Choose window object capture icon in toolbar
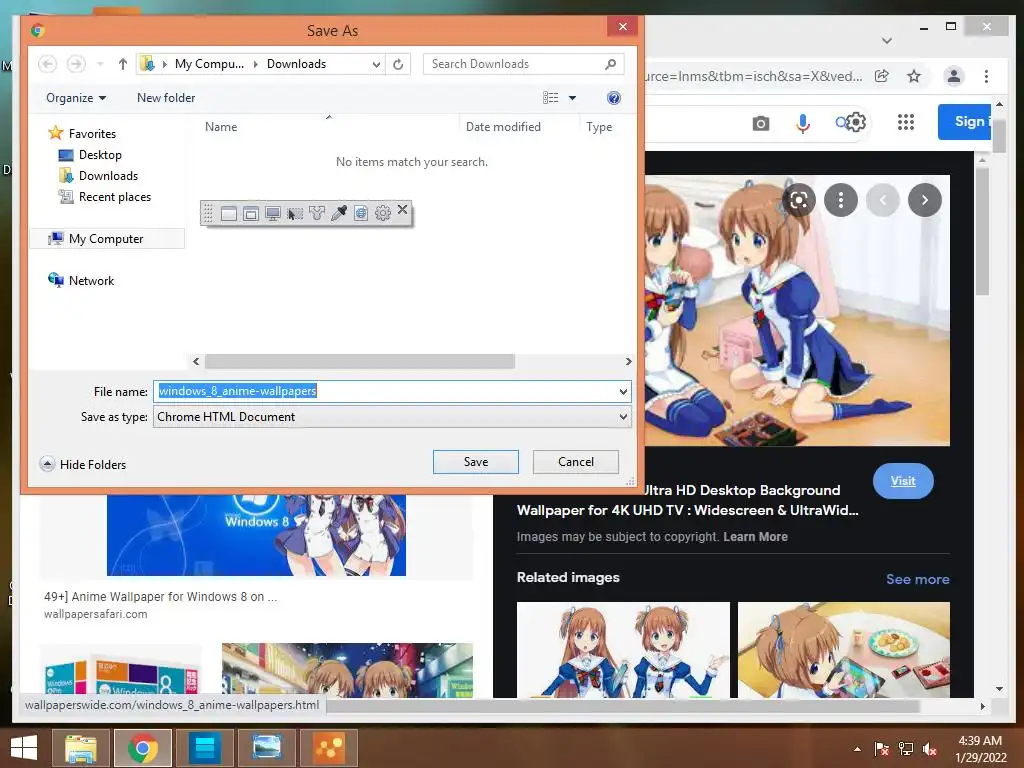Viewport: 1024px width, 768px height. coord(251,214)
